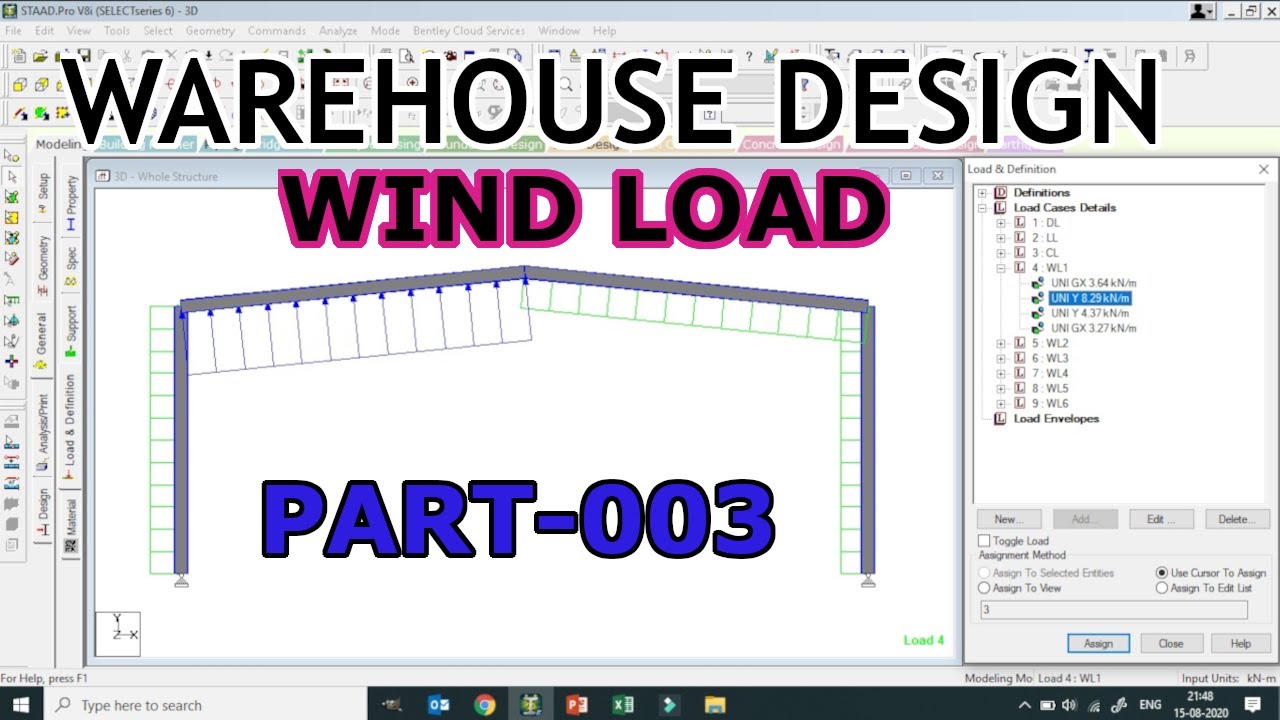Viewport: 1280px width, 720px height.
Task: Open the File menu
Action: [x=13, y=31]
